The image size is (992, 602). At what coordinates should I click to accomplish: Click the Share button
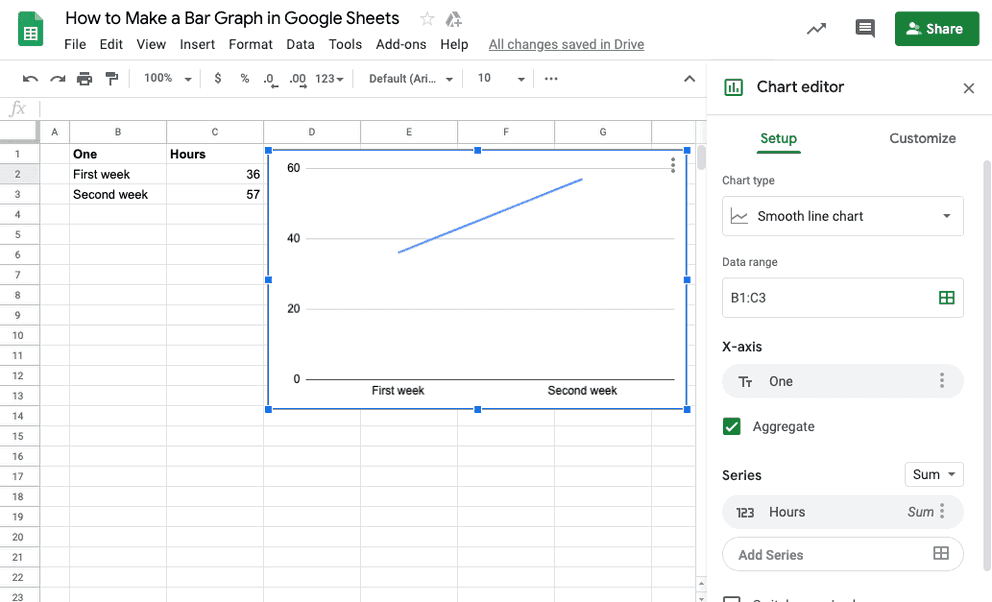[936, 29]
